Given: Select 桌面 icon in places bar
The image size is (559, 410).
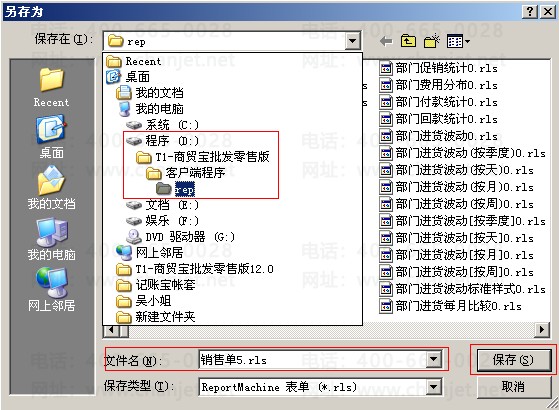Looking at the screenshot, I should 51,136.
